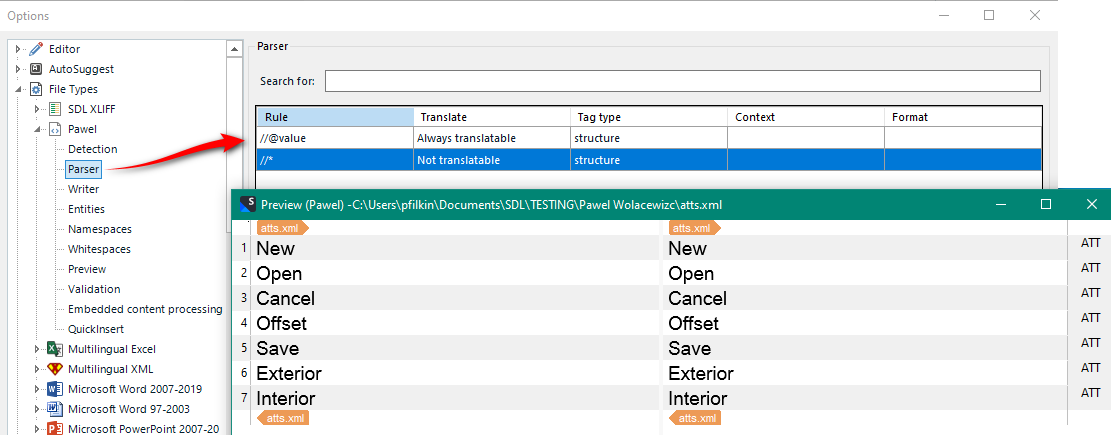Open Embedded content processing item

point(145,309)
